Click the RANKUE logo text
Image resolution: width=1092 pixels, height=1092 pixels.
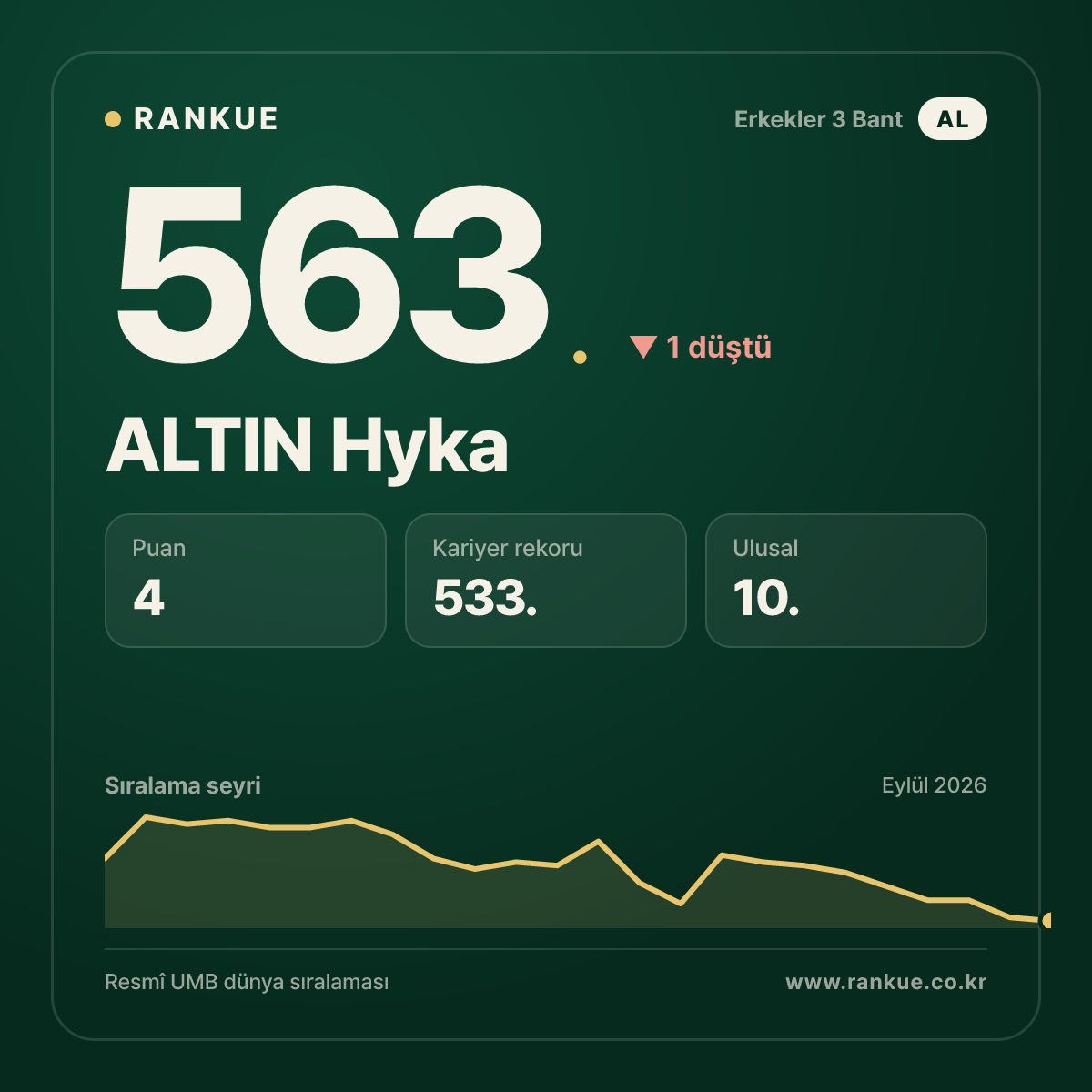tap(206, 119)
